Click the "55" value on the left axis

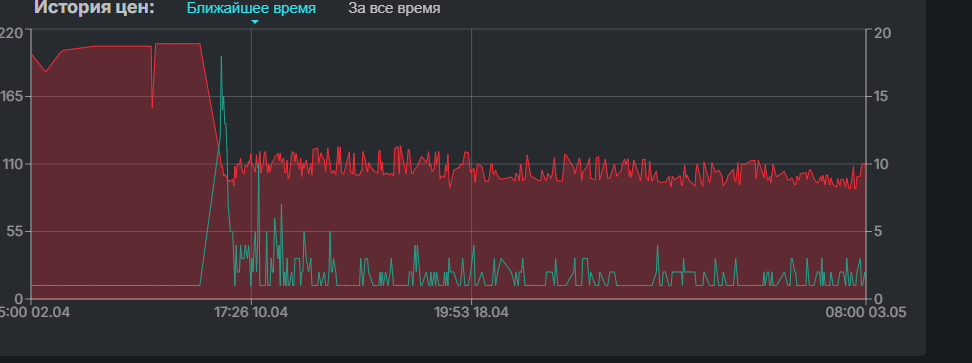coord(15,232)
